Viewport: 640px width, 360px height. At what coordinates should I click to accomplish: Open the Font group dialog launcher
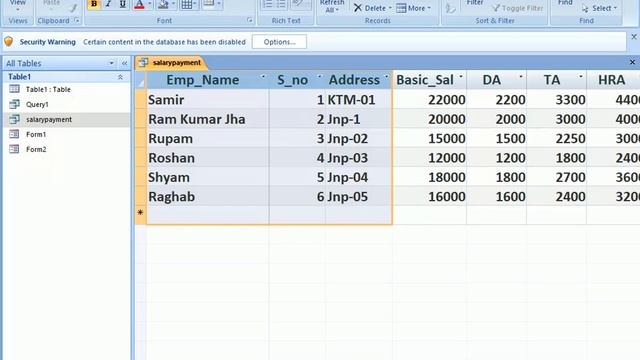(x=250, y=20)
